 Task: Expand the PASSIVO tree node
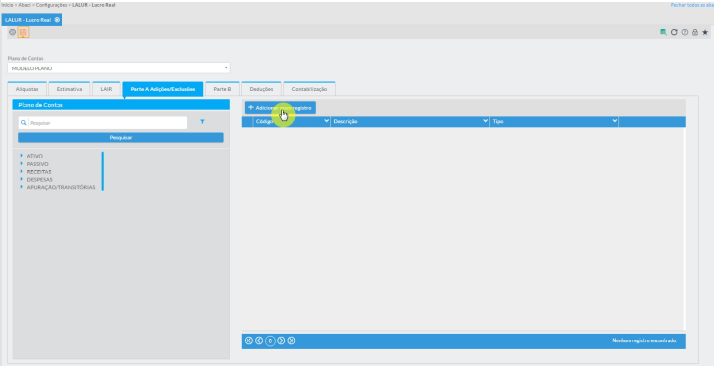coord(21,163)
